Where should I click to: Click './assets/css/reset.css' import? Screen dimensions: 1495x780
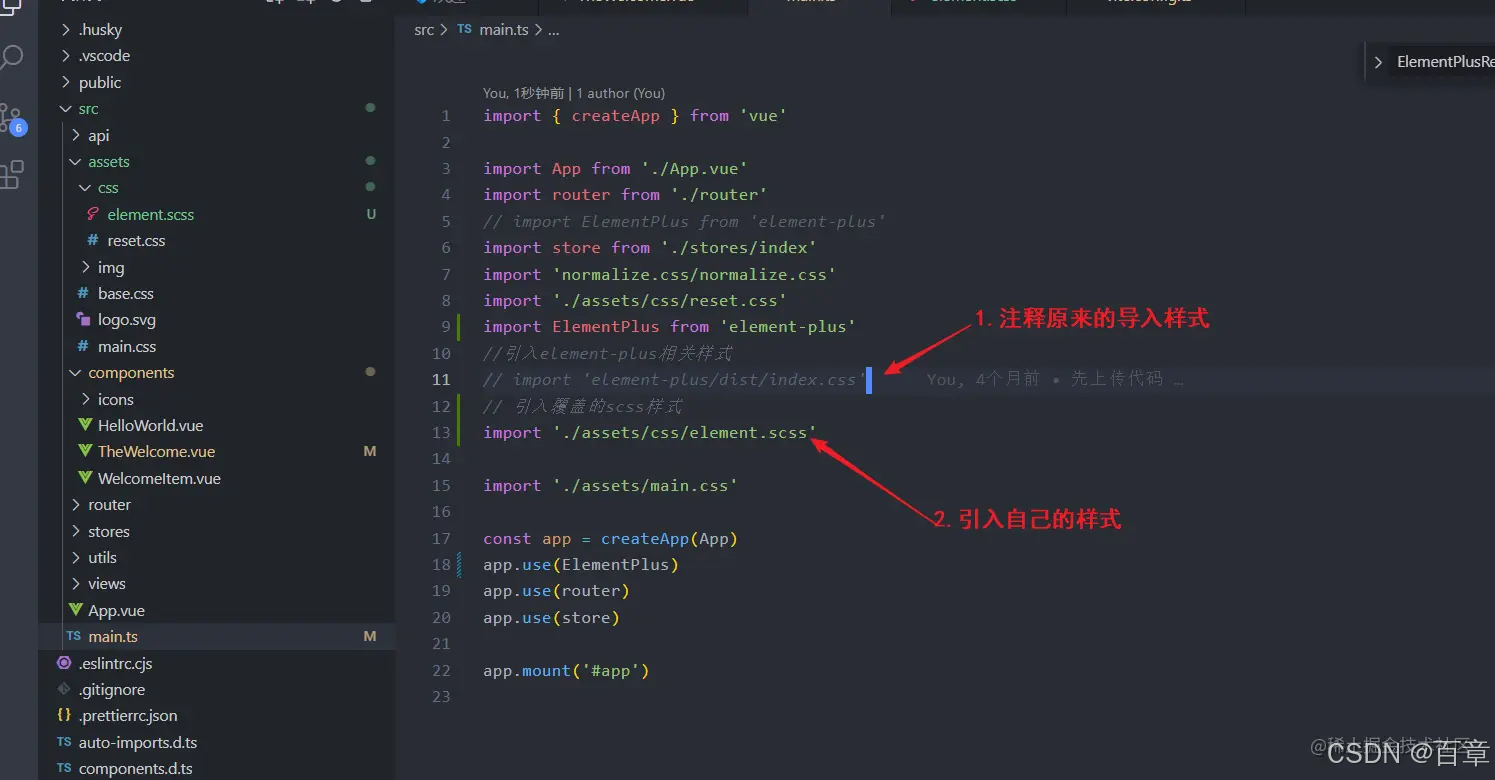(x=670, y=301)
